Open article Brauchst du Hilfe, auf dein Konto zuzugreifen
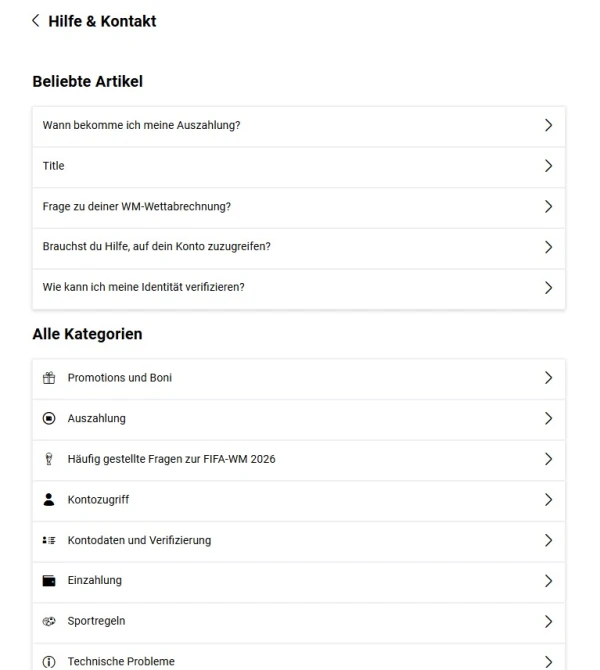This screenshot has width=600, height=670. tap(299, 247)
